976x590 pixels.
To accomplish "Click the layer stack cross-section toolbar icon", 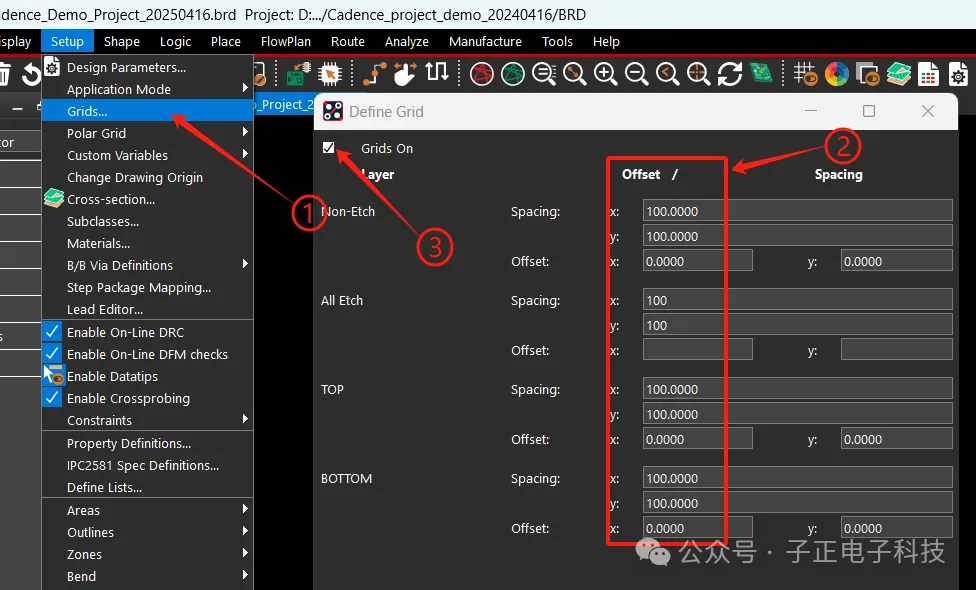I will (x=898, y=74).
